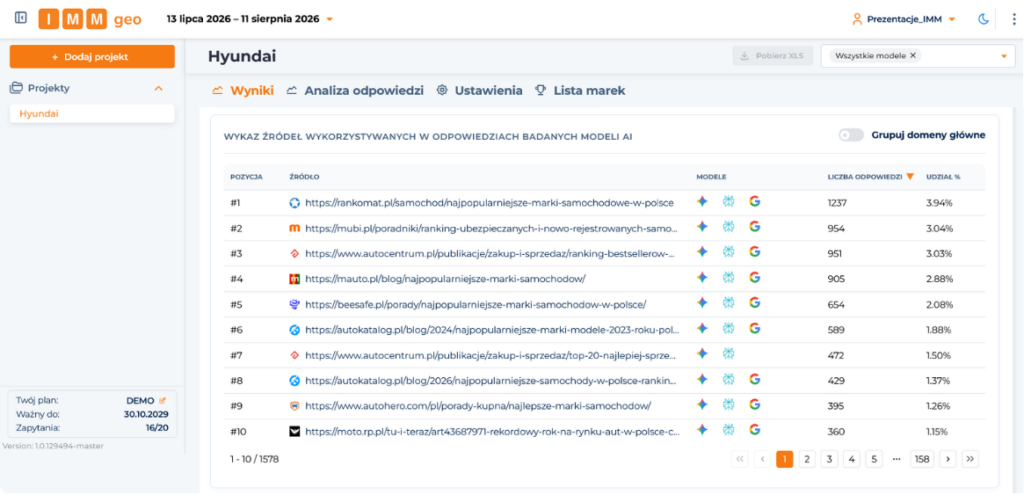The image size is (1024, 502).
Task: Select the Hyundai project in the sidebar
Action: (x=92, y=114)
